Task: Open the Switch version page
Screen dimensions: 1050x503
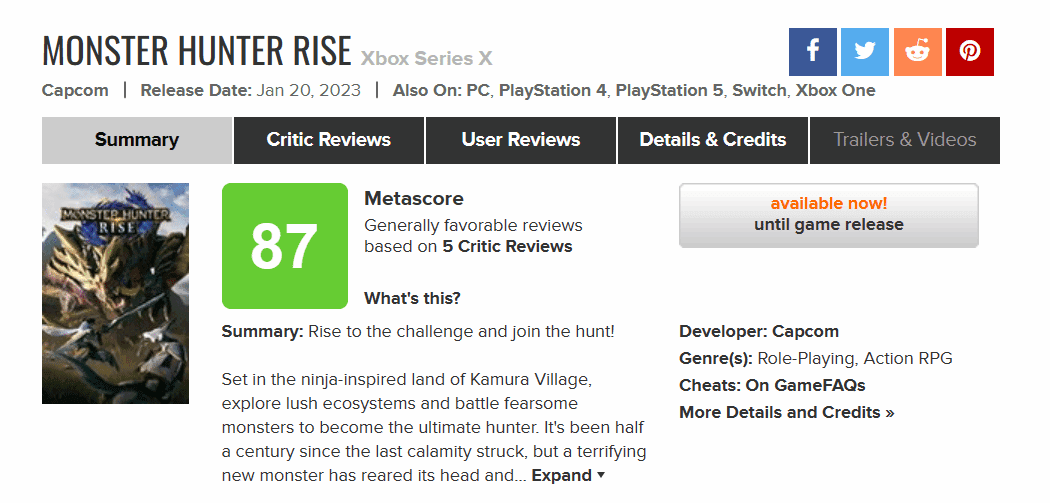Action: click(x=759, y=90)
